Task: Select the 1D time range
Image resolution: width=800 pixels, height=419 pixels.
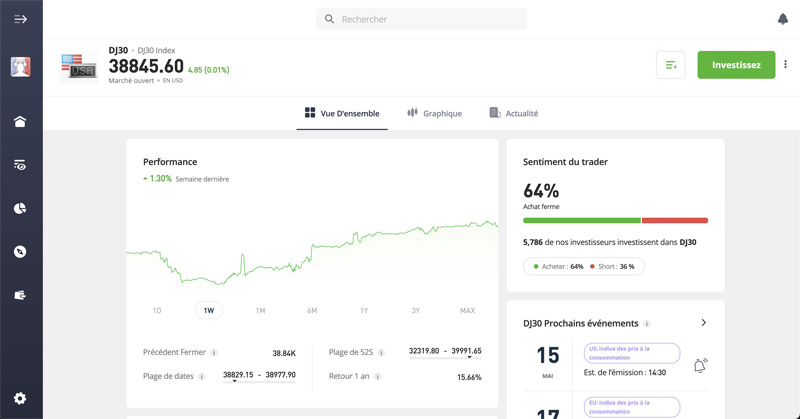Action: pyautogui.click(x=157, y=310)
